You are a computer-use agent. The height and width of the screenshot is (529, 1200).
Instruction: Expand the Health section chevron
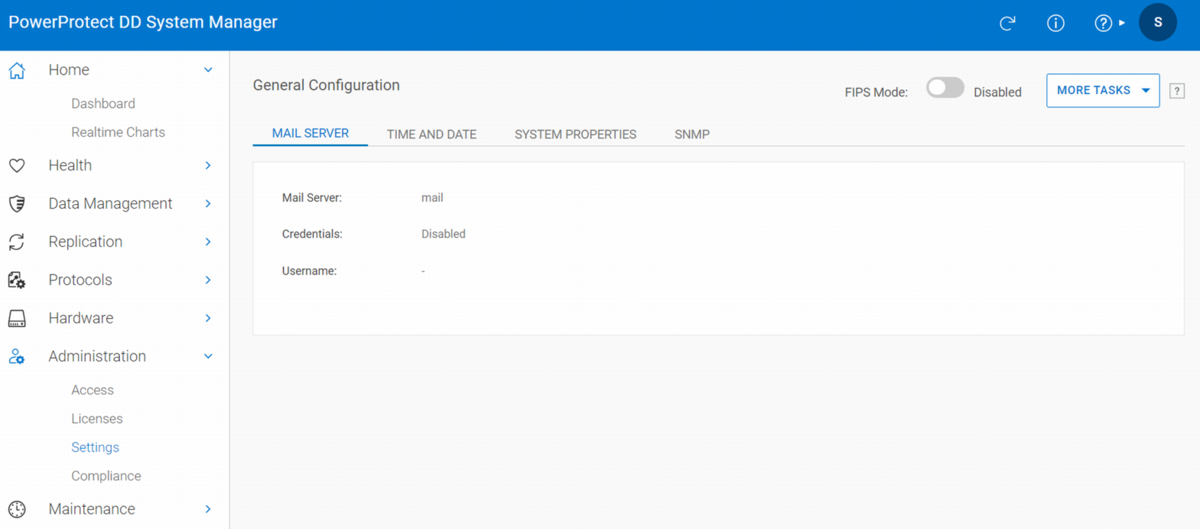tap(208, 166)
